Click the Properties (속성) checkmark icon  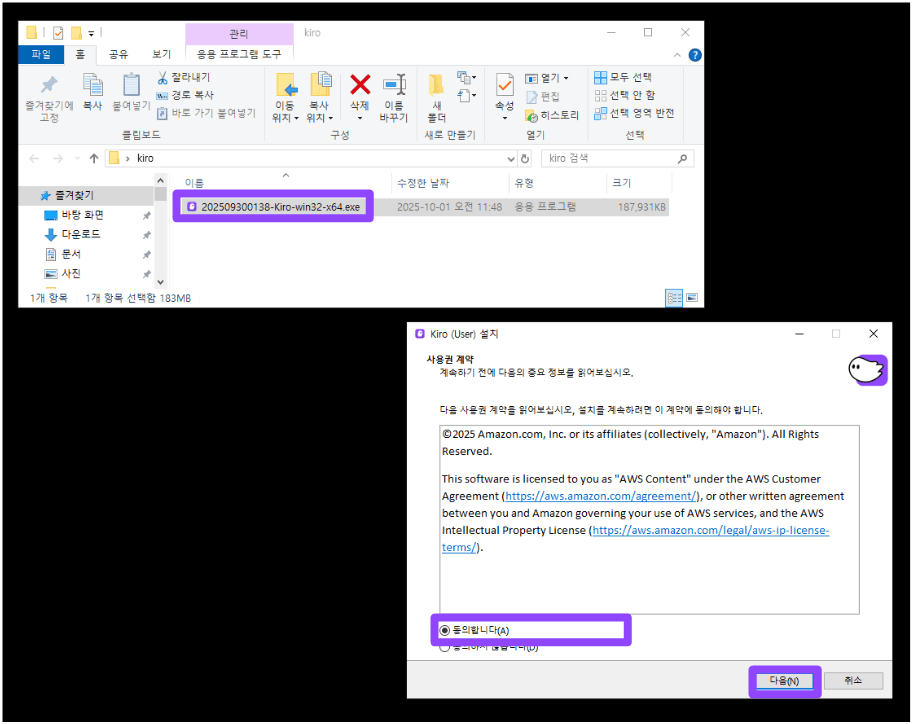point(505,85)
